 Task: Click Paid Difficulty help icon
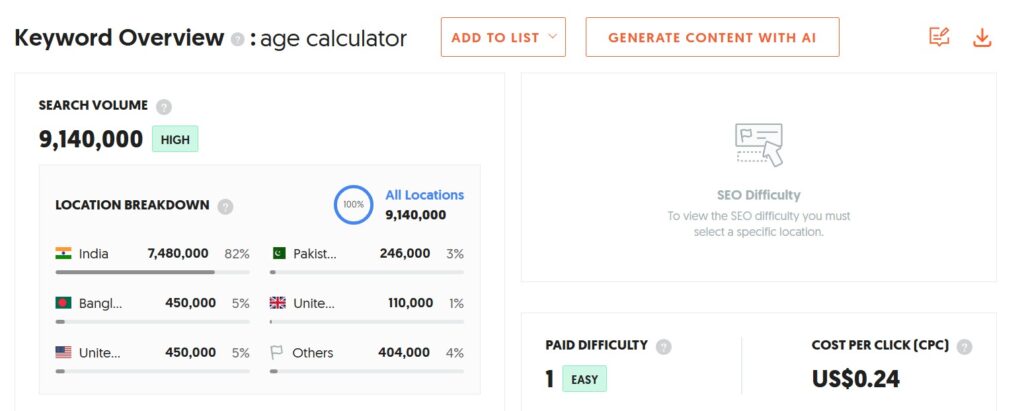[664, 347]
